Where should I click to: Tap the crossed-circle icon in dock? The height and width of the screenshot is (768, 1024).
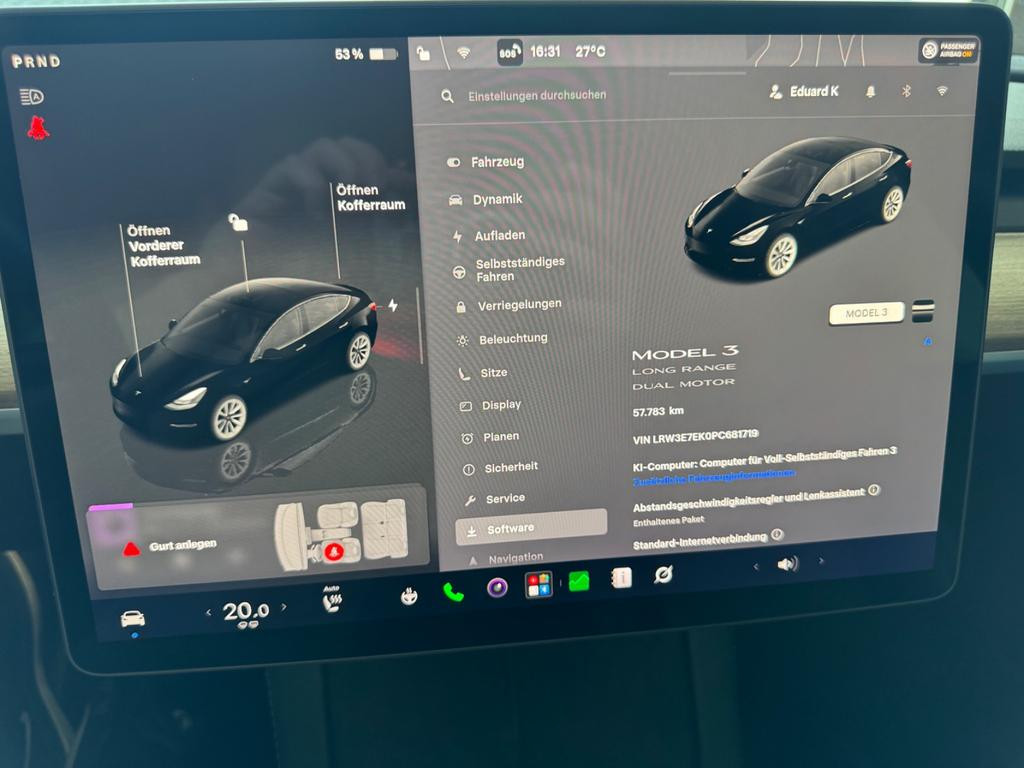tap(663, 574)
